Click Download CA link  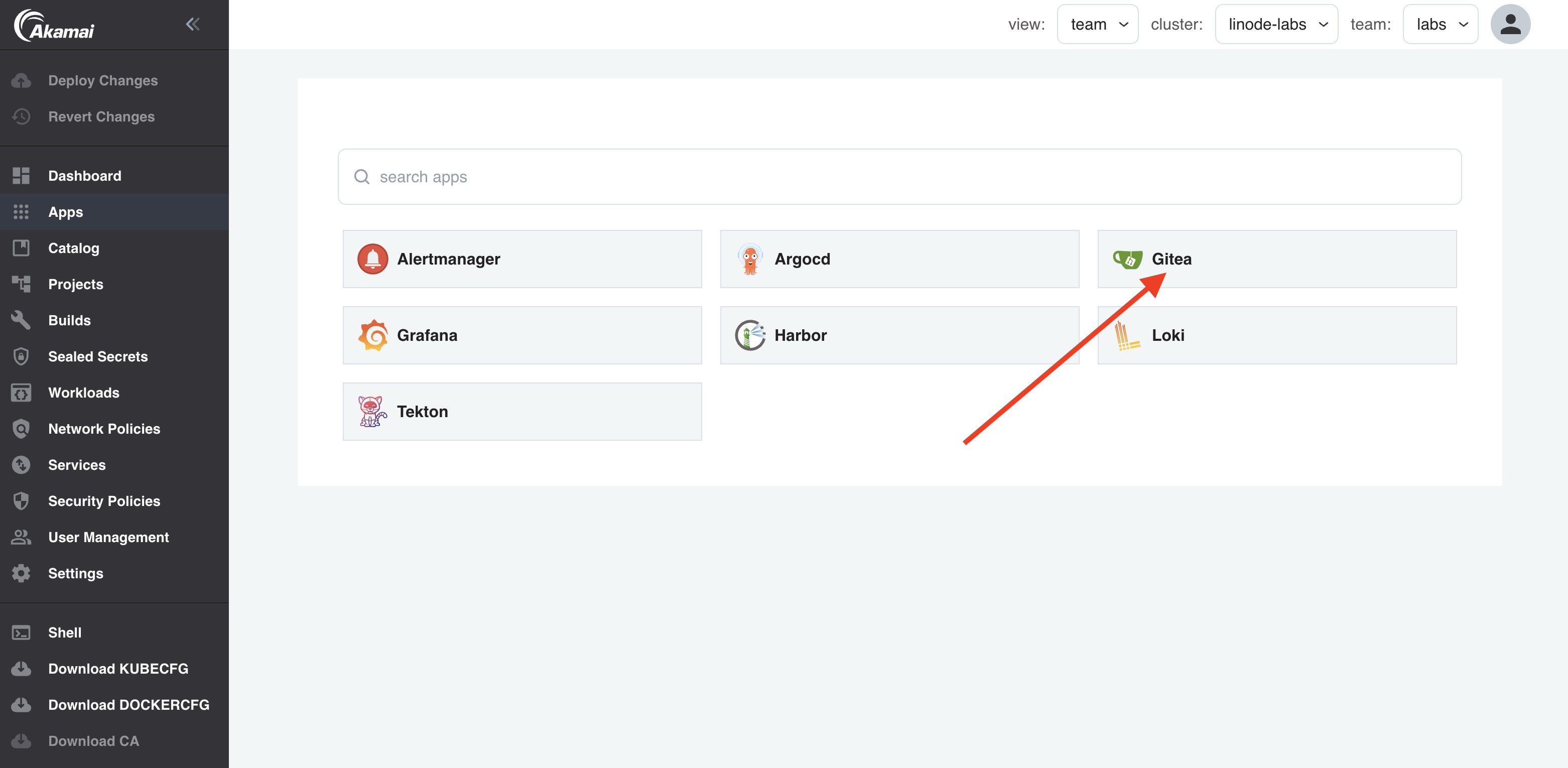(x=114, y=740)
